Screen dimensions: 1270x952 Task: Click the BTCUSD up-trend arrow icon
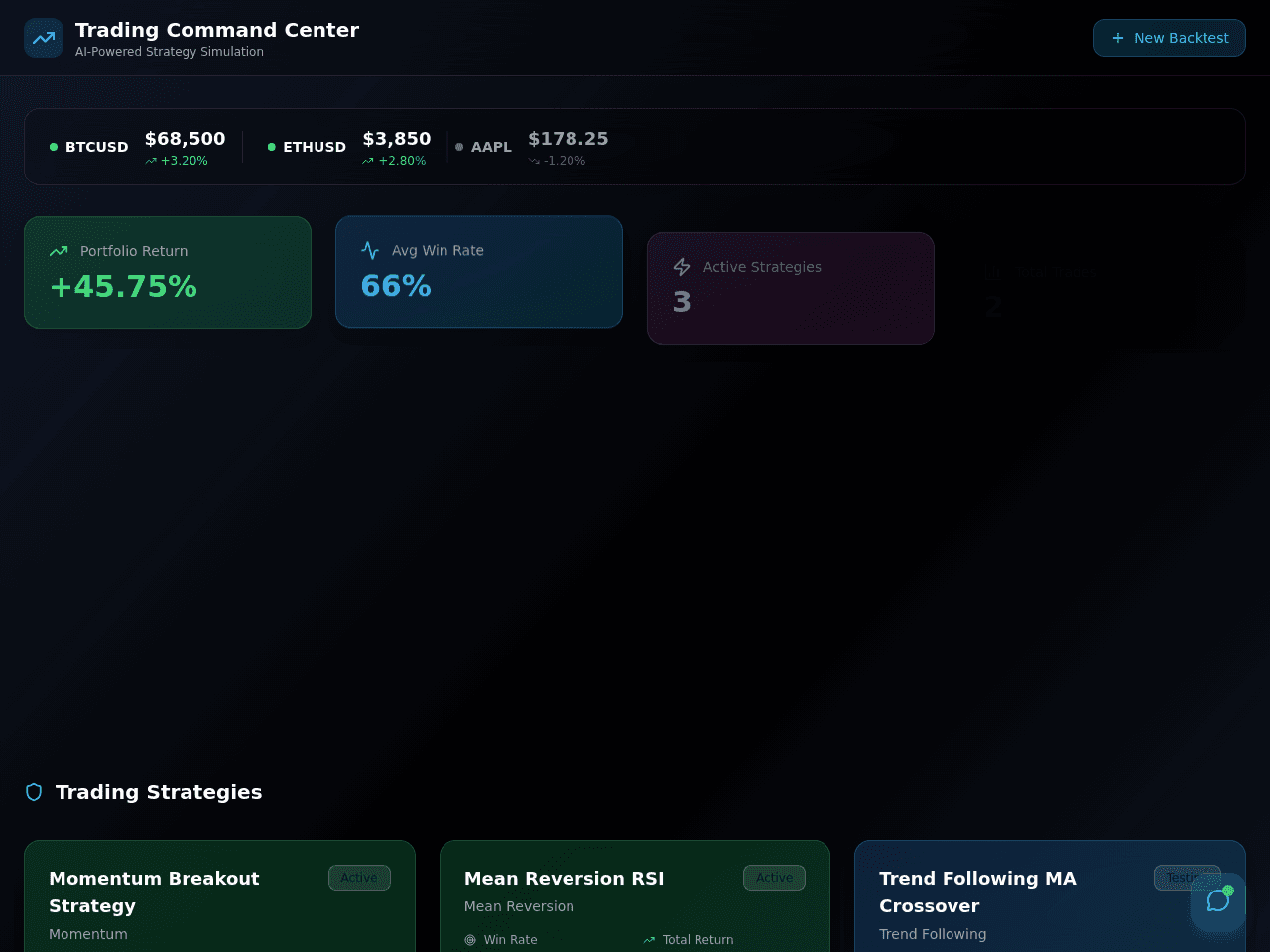[x=151, y=161]
